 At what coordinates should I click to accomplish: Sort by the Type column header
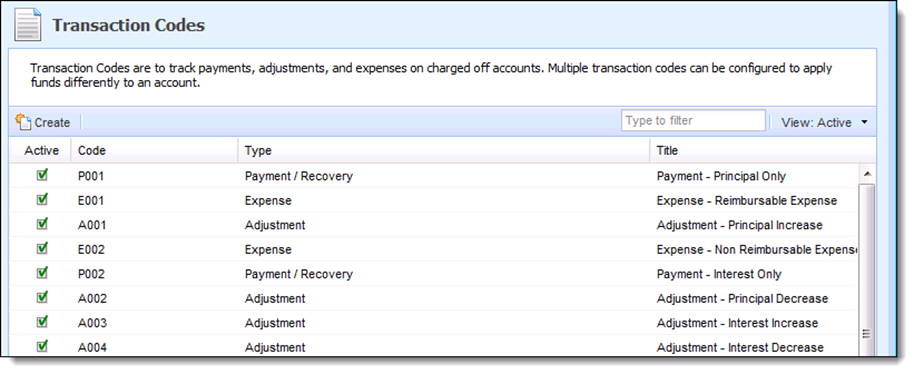pyautogui.click(x=444, y=150)
